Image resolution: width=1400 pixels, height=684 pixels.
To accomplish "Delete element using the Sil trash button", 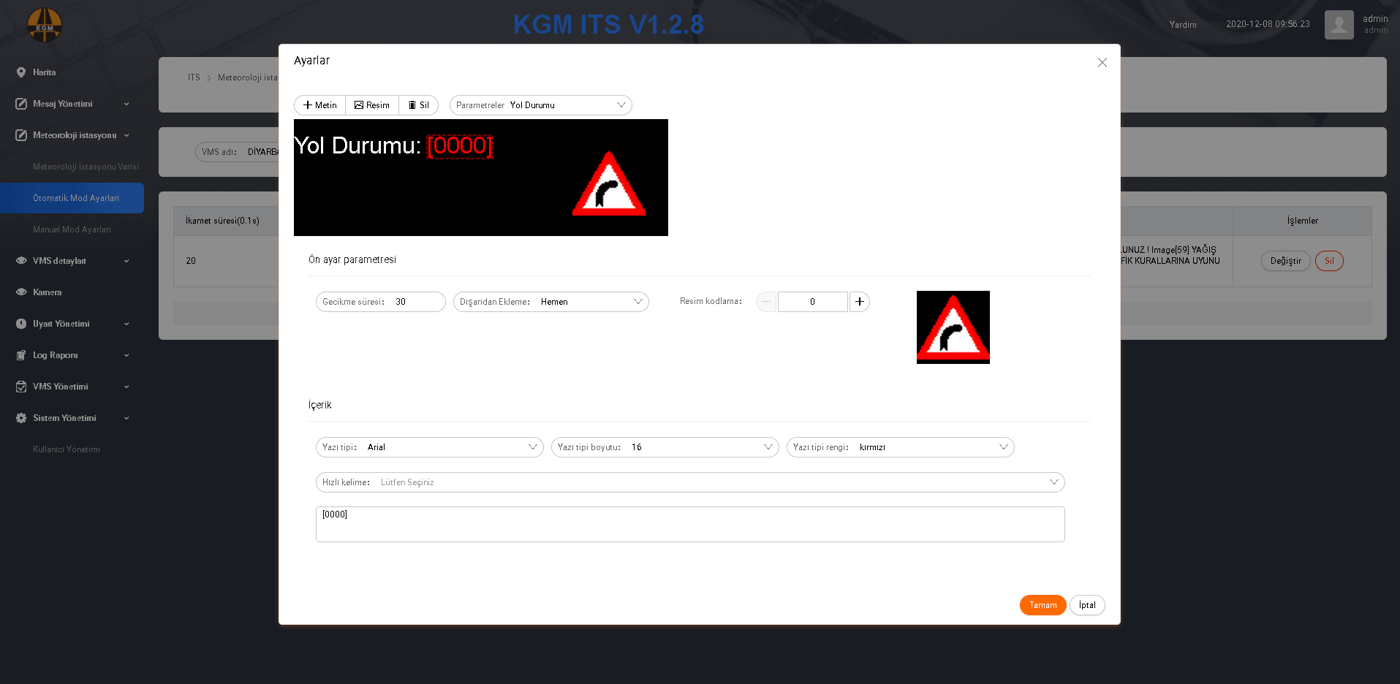I will point(418,105).
